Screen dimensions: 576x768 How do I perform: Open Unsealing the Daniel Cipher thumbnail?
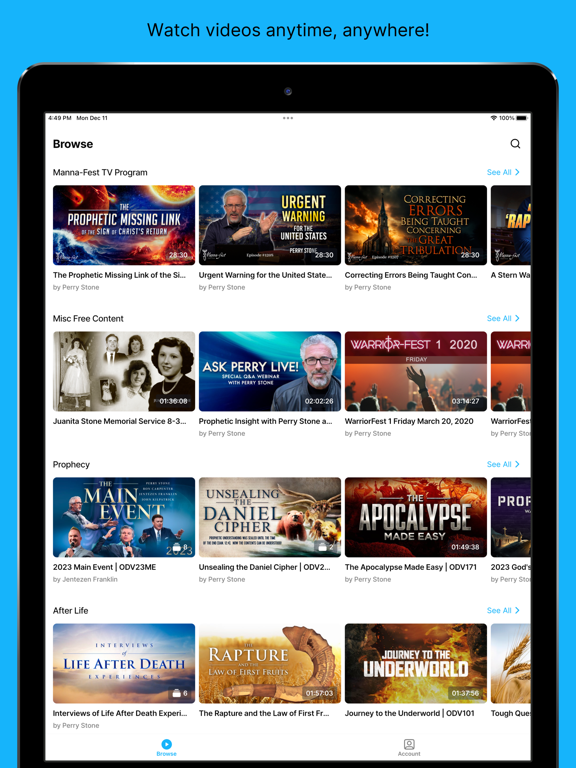click(x=270, y=517)
